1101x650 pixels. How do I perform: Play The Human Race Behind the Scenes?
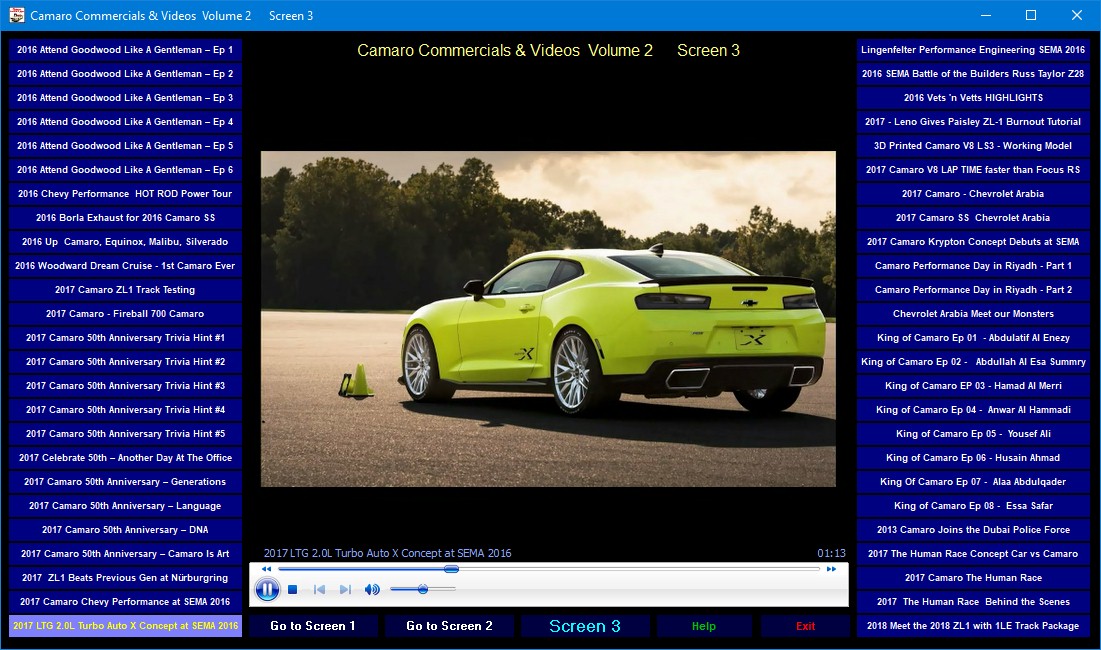[973, 602]
